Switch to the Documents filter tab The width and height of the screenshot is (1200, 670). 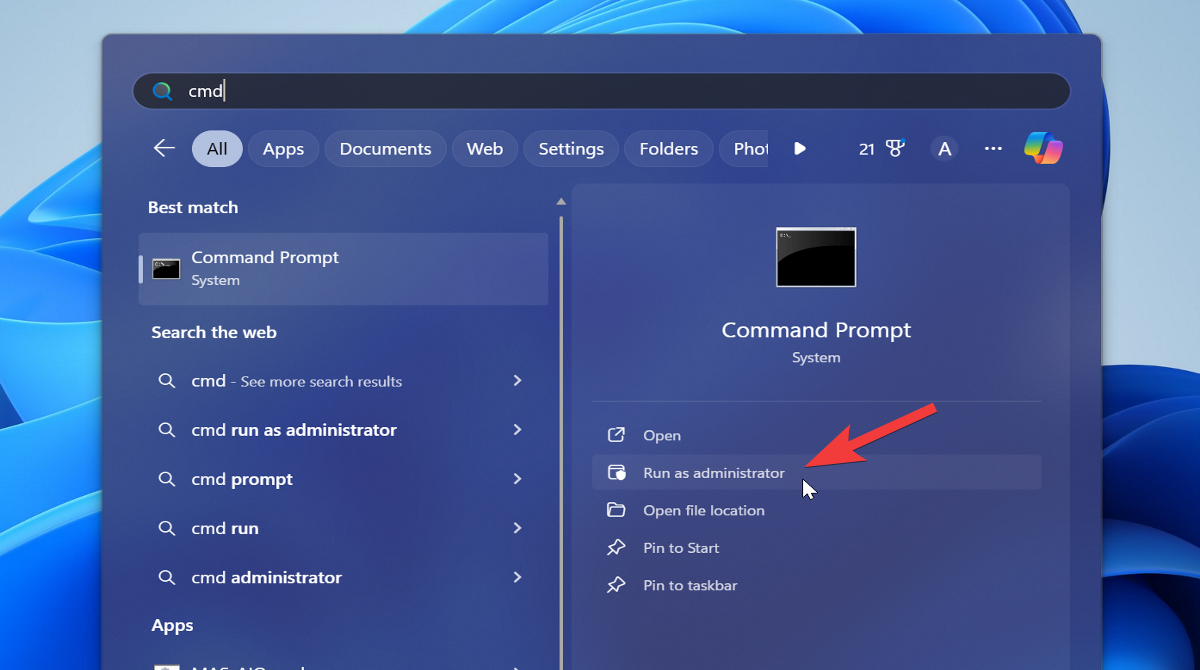[385, 149]
